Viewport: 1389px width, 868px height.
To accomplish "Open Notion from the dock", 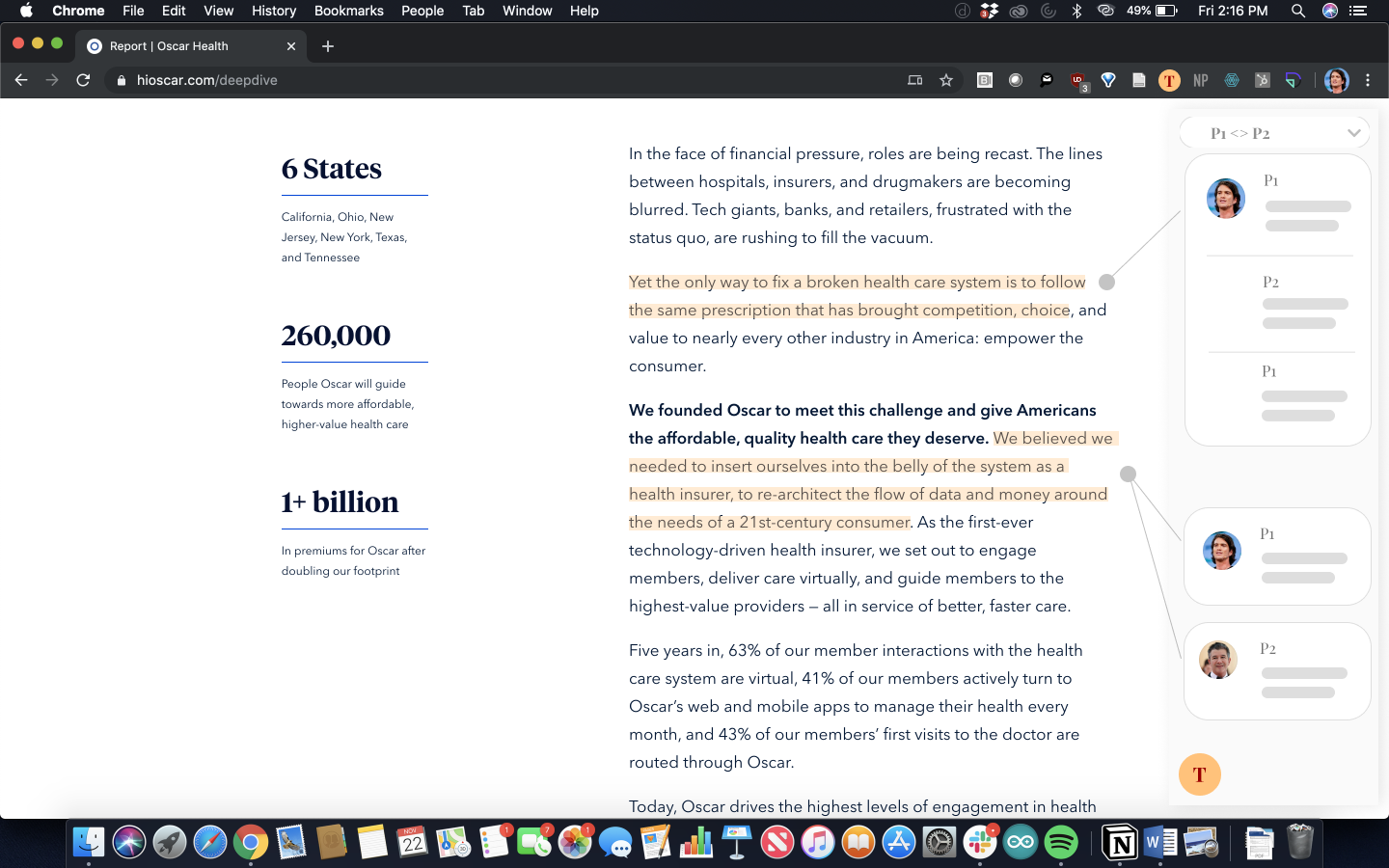I will 1120,843.
